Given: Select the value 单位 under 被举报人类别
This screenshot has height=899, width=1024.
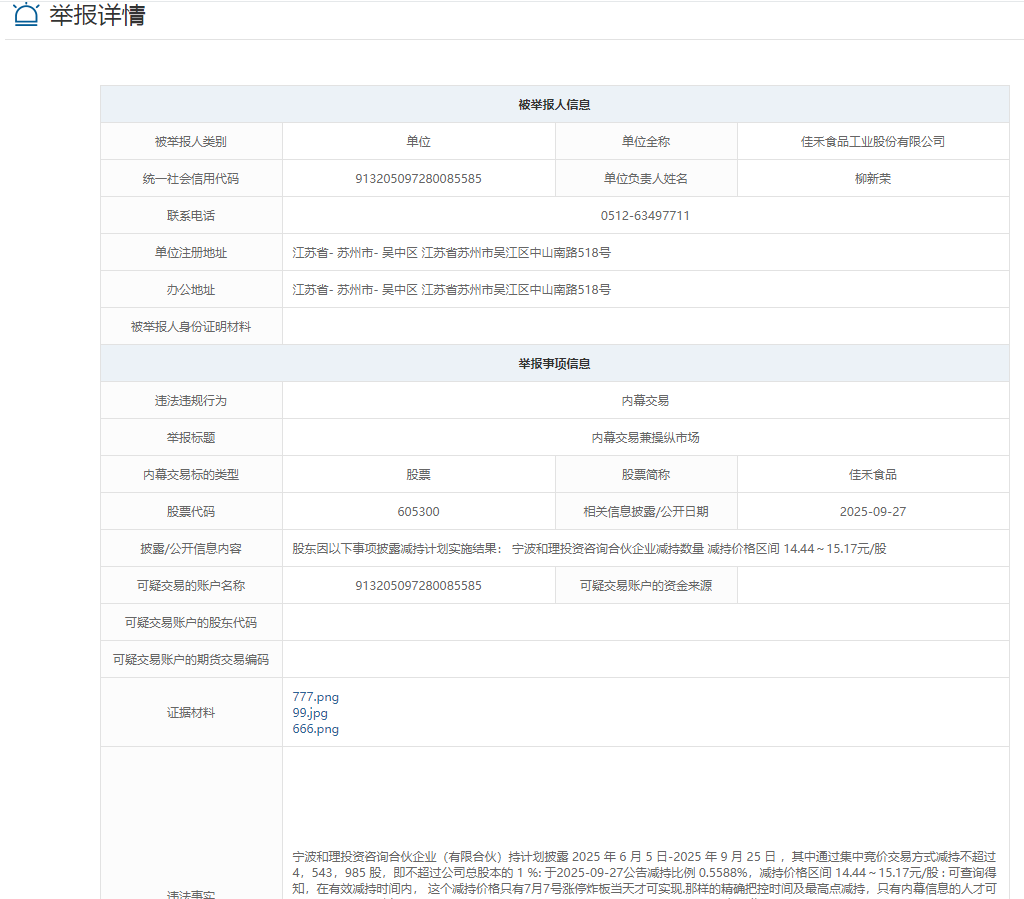Looking at the screenshot, I should 418,142.
